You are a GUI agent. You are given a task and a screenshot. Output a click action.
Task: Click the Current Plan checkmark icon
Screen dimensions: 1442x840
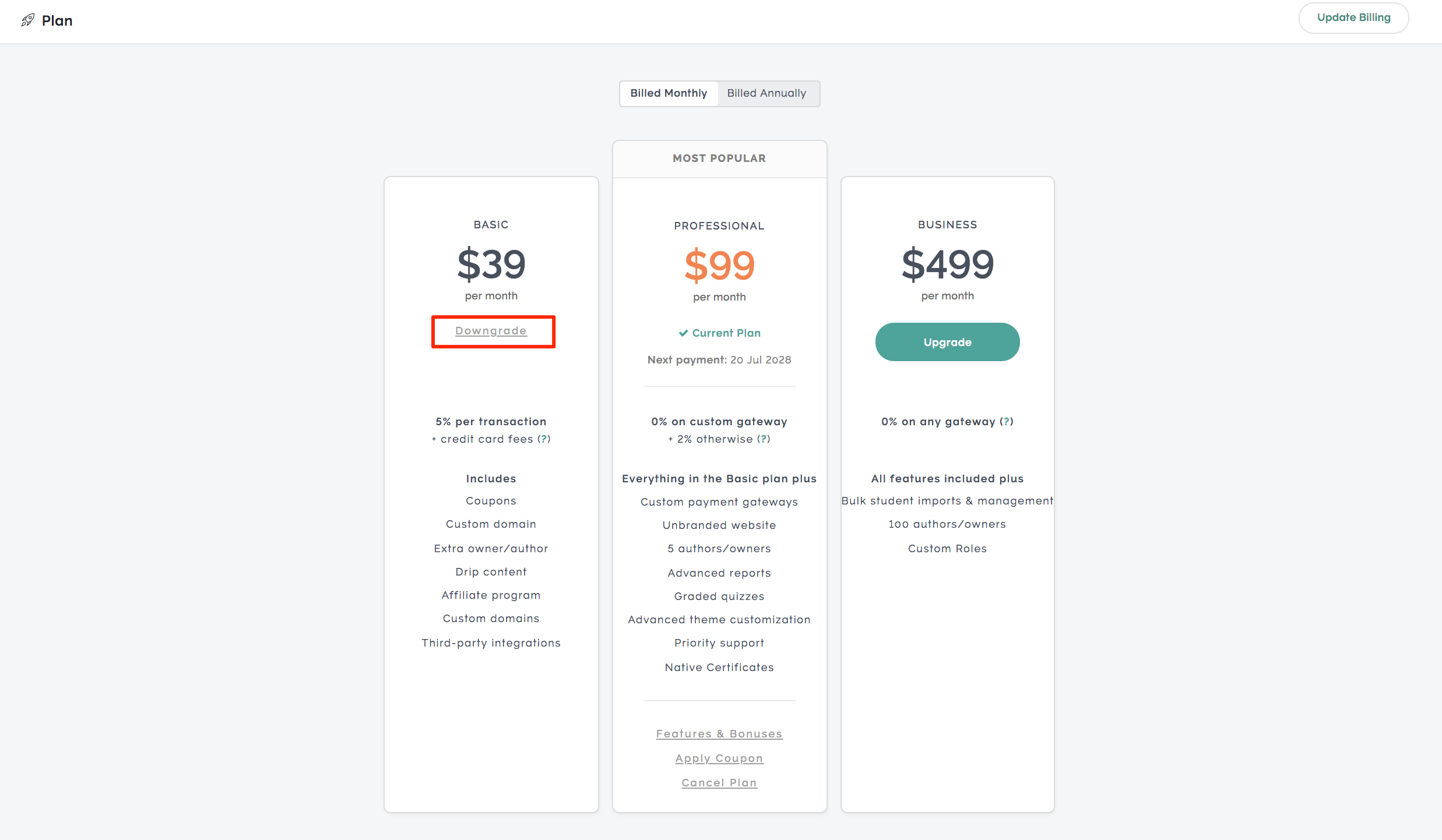[683, 333]
